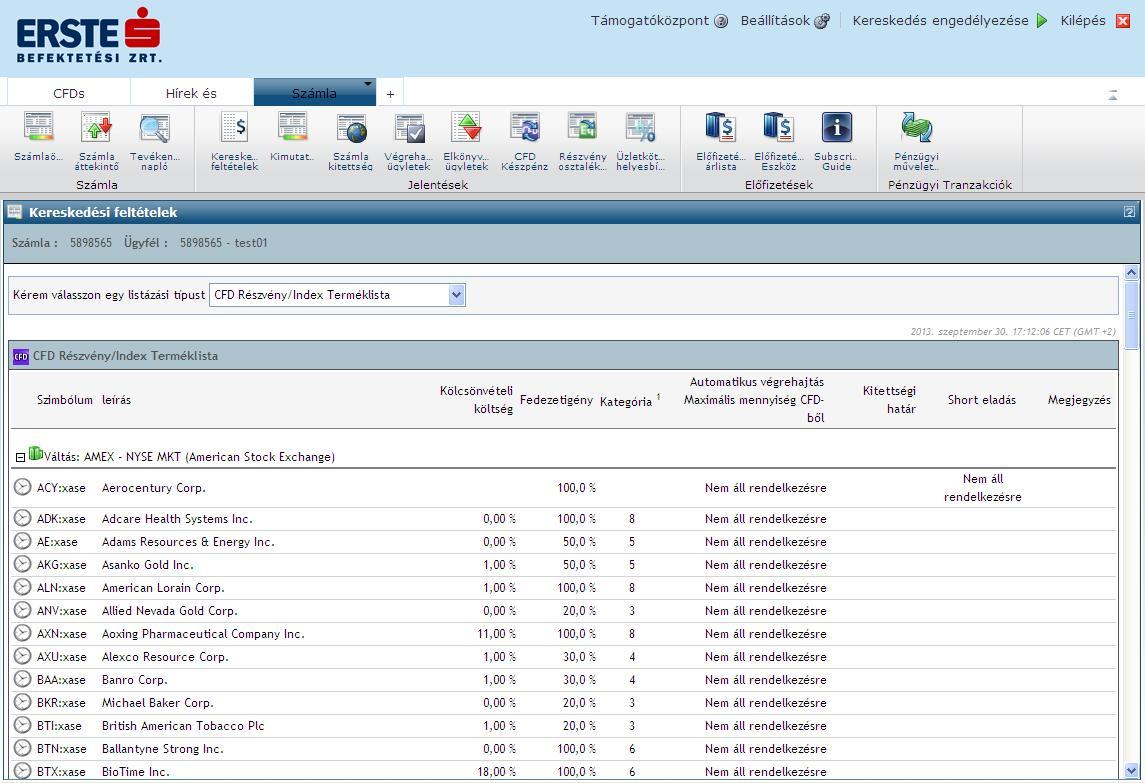1145x783 pixels.
Task: Click the clock icon for BTI:xase
Action: point(23,725)
